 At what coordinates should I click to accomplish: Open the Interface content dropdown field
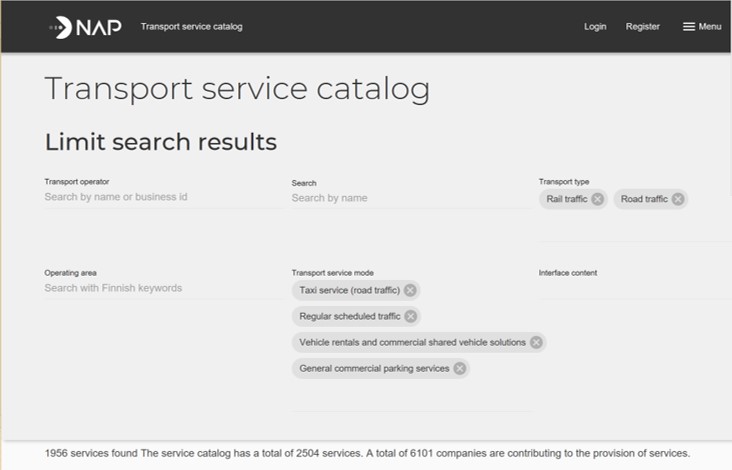pos(634,289)
